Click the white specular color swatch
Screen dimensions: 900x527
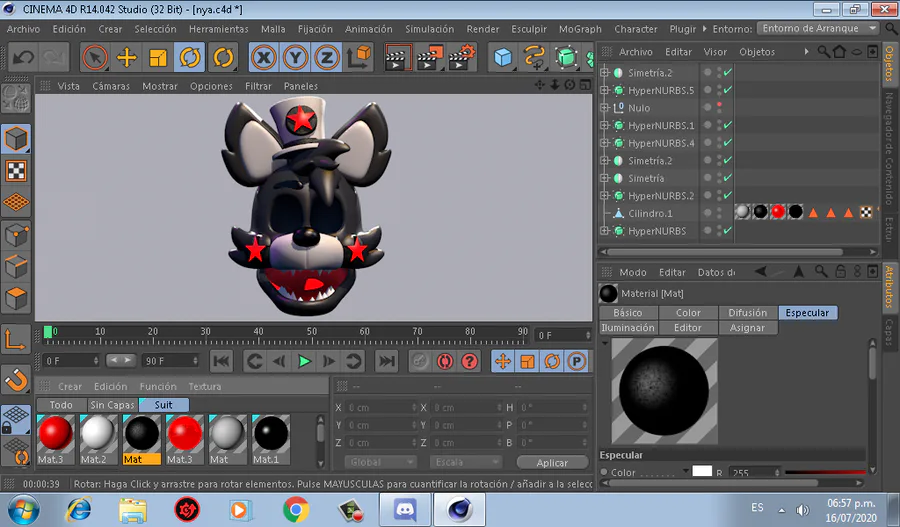[702, 471]
